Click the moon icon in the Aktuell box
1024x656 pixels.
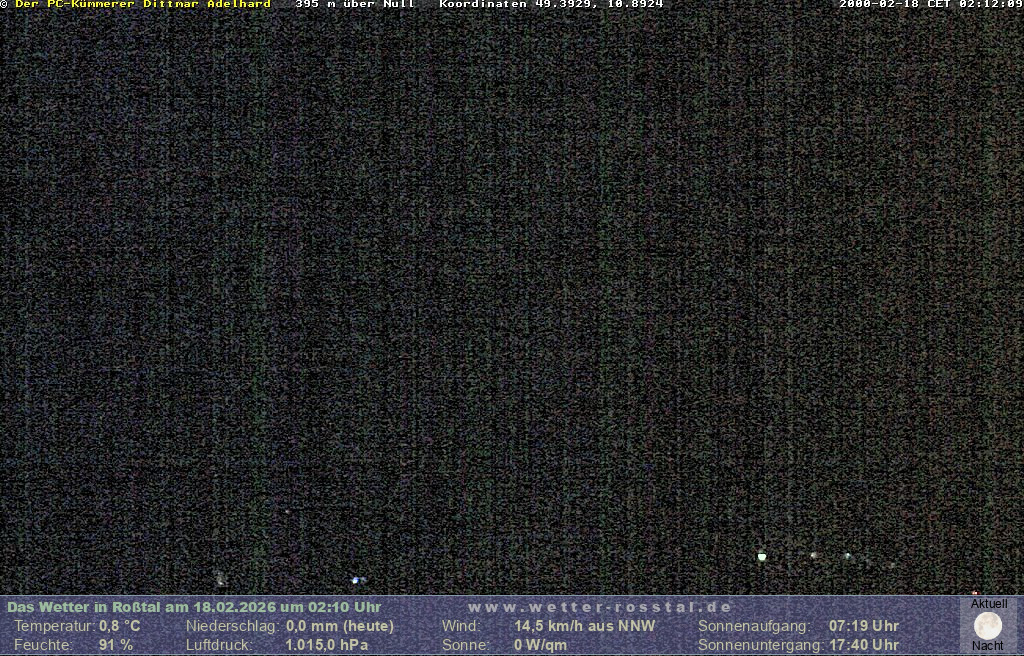988,626
